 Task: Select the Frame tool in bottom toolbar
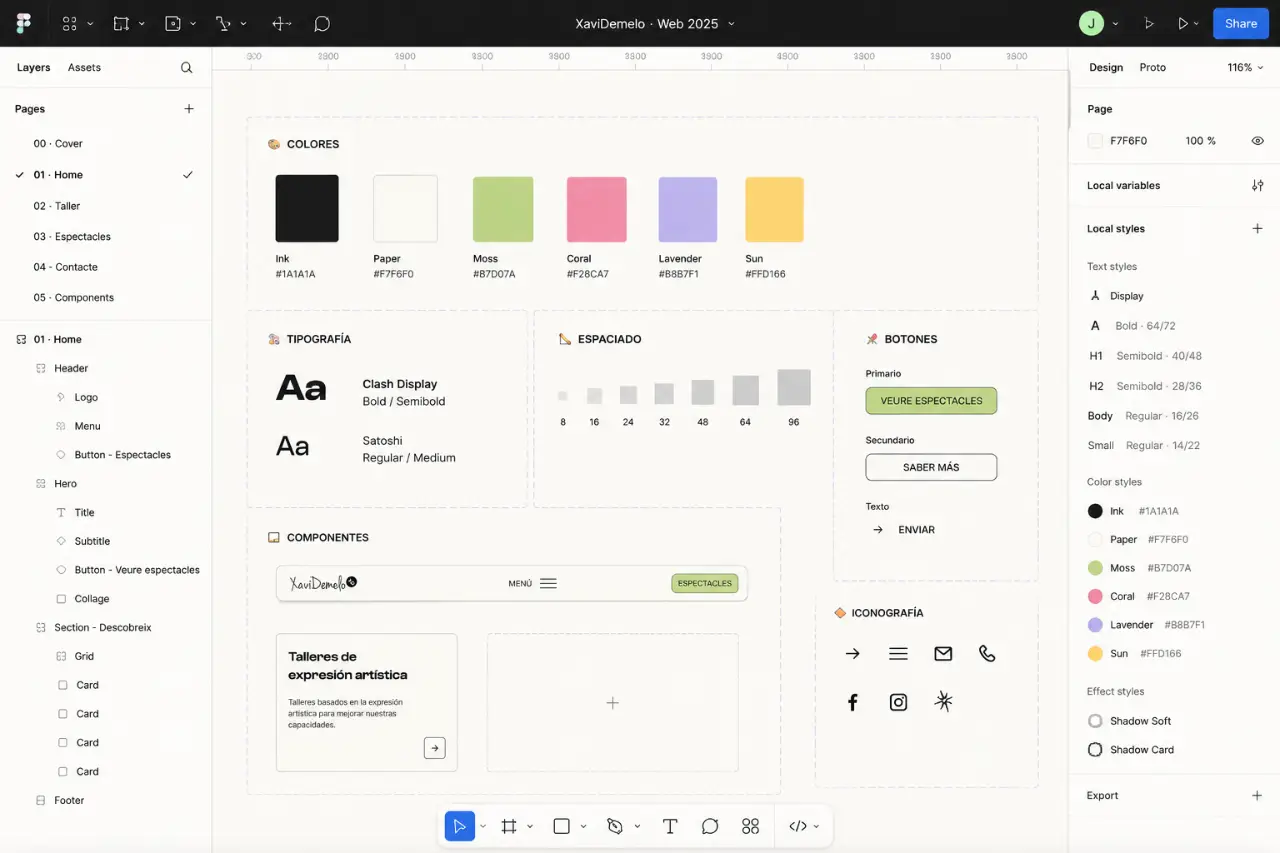click(509, 826)
